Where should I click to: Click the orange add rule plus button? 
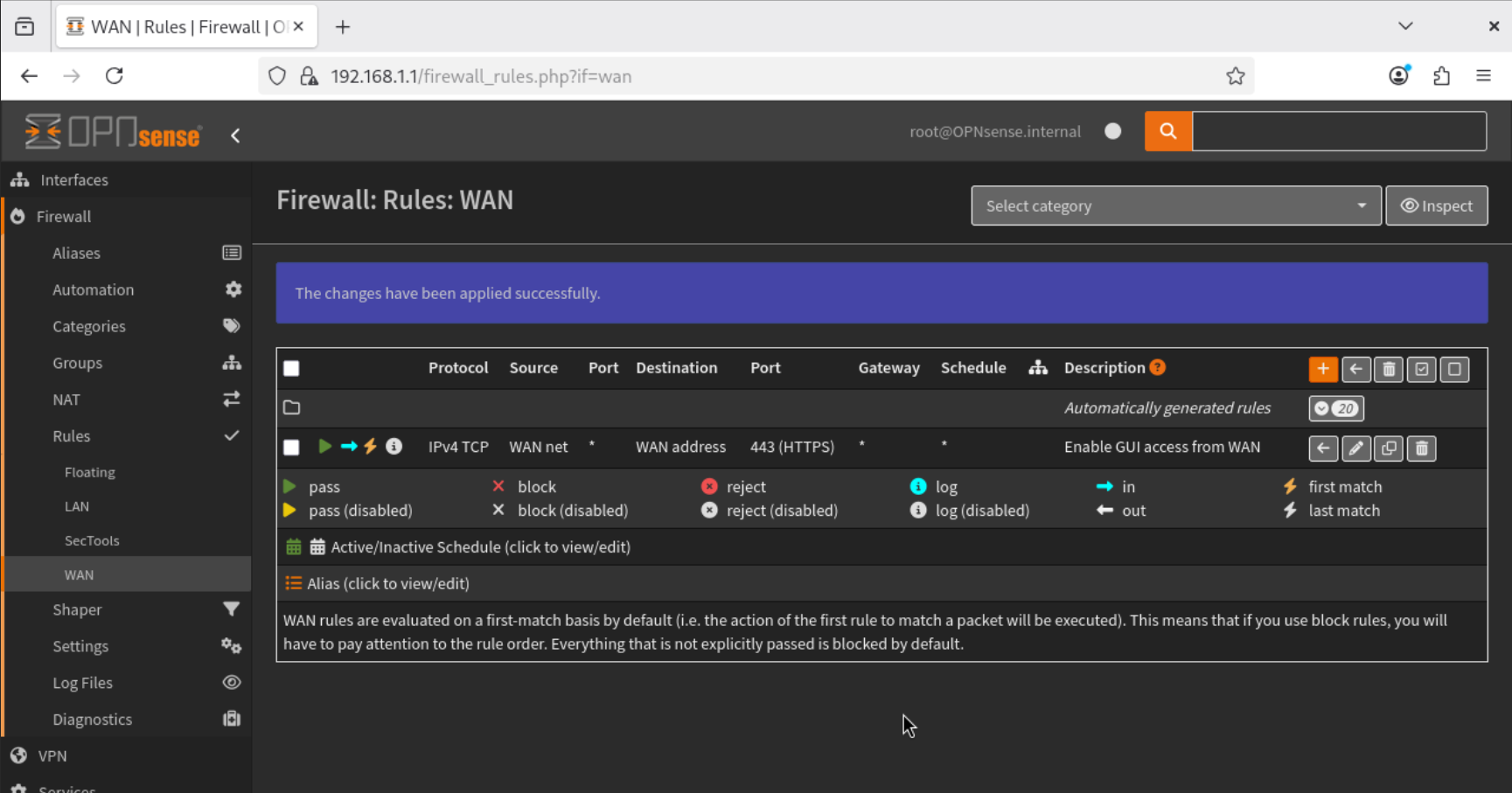1322,369
